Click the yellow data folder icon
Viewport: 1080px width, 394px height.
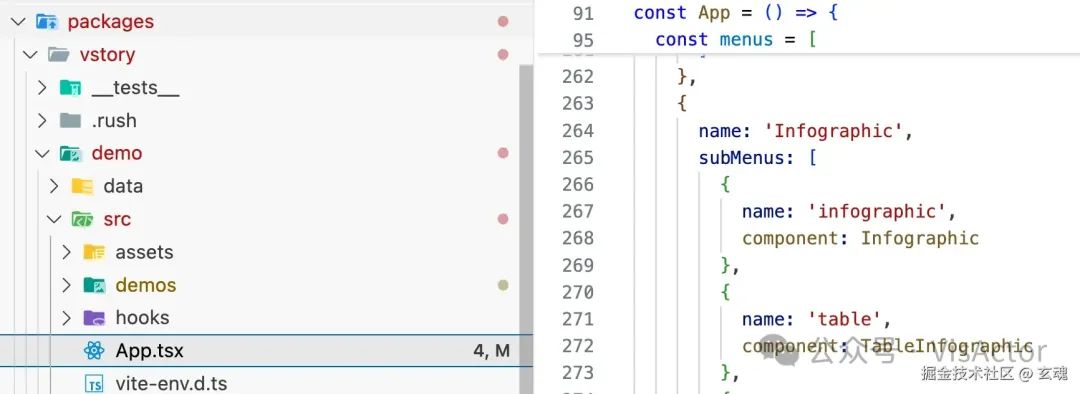tap(82, 186)
